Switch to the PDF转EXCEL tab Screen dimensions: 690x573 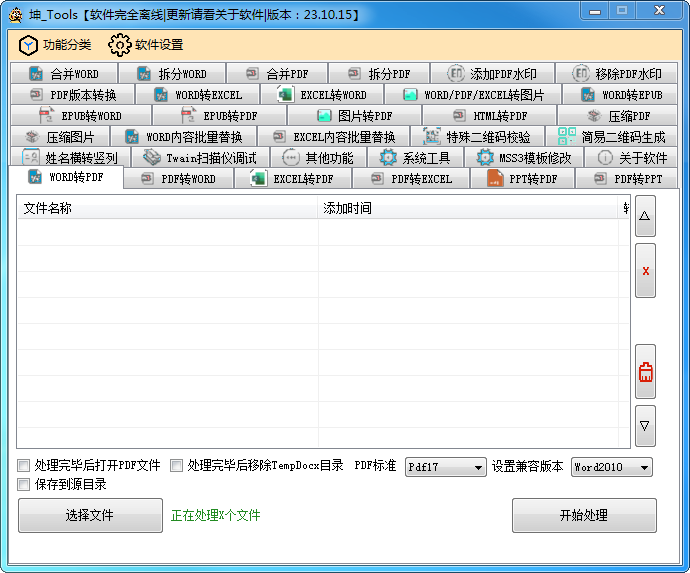(411, 179)
